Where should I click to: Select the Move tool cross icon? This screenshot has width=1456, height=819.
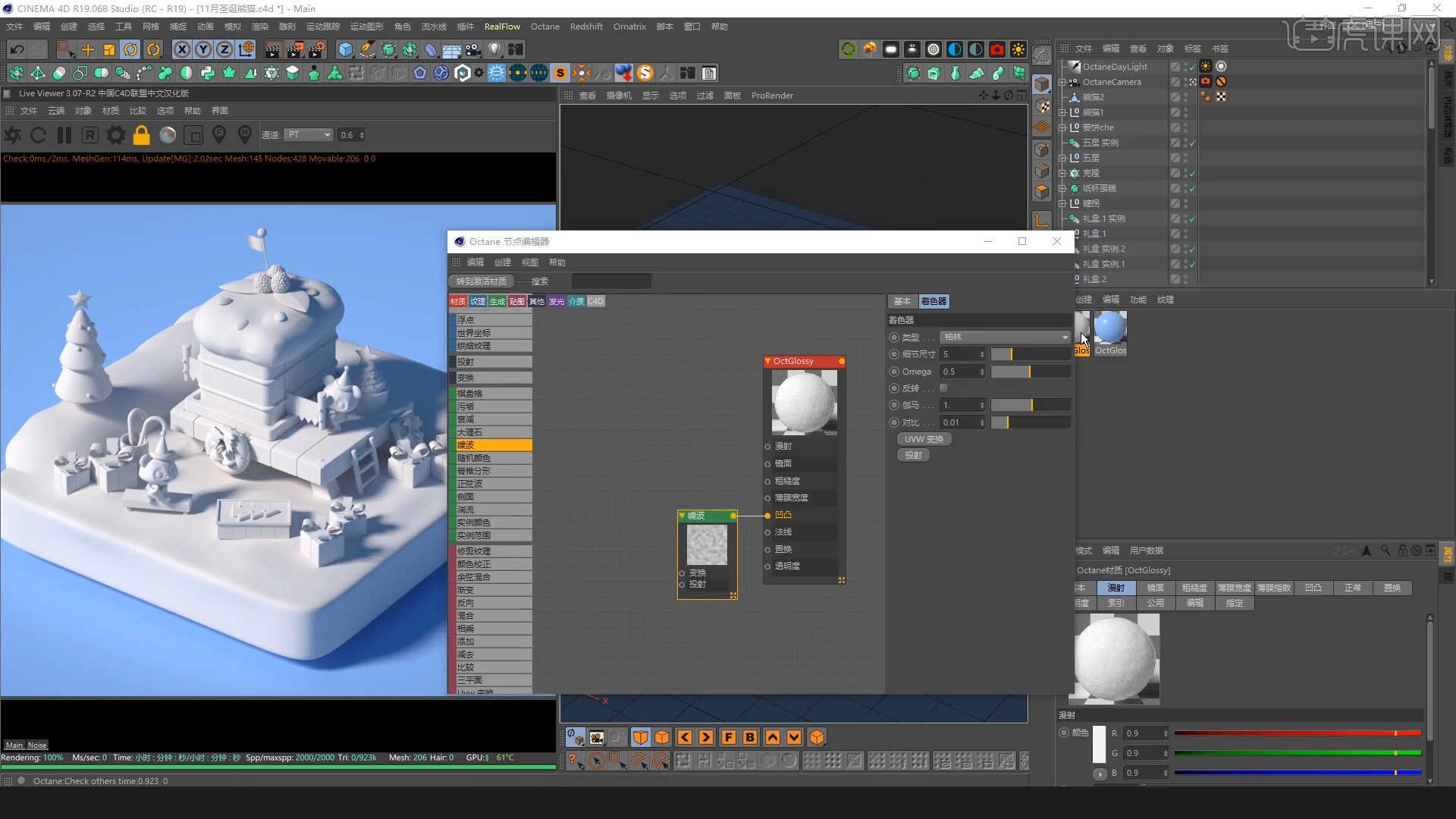pyautogui.click(x=88, y=50)
